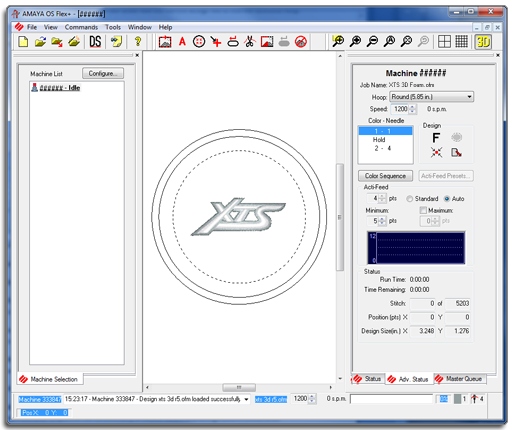Click the notes icon beside DS
The image size is (515, 430).
tap(116, 42)
